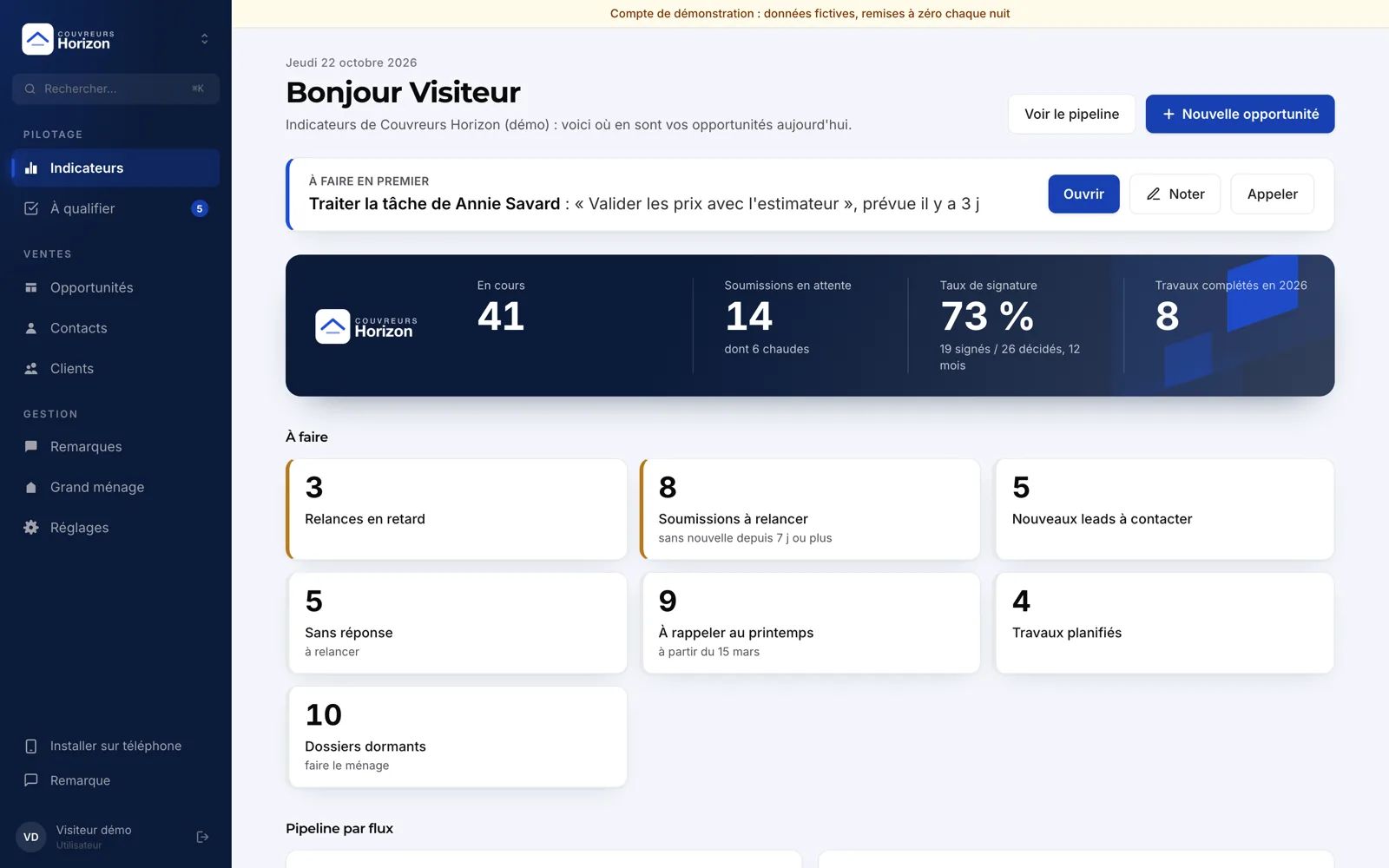The image size is (1389, 868).
Task: Open the Sans réponse card
Action: tap(457, 623)
